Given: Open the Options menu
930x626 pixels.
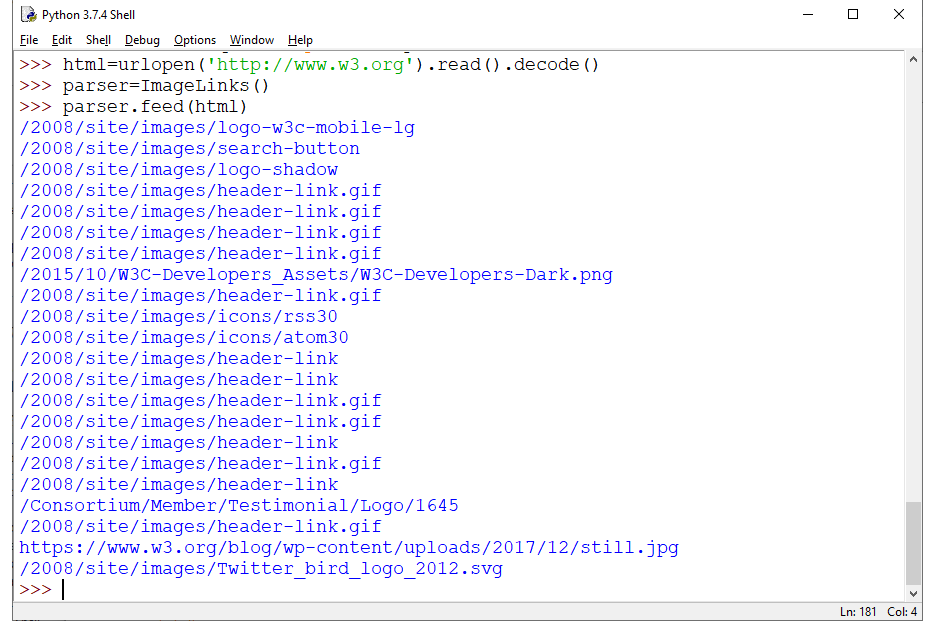Looking at the screenshot, I should 194,40.
